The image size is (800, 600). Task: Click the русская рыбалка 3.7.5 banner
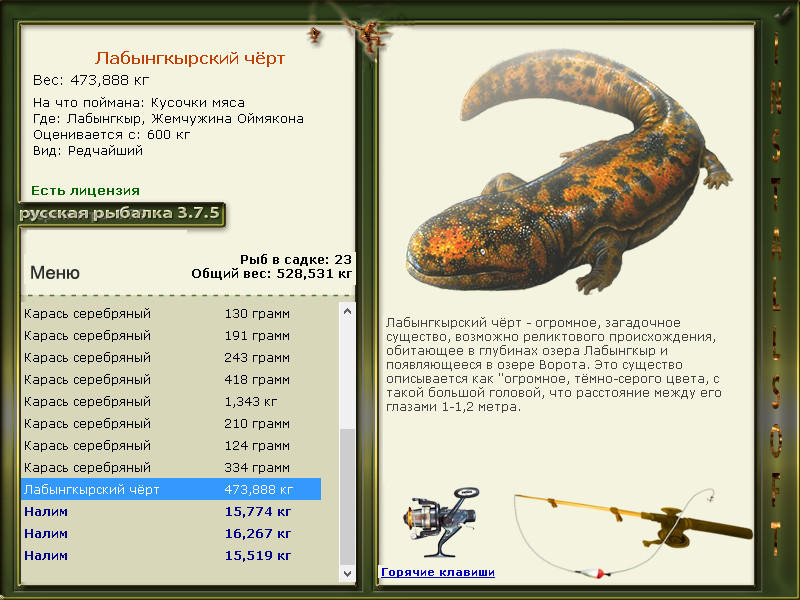click(x=121, y=213)
